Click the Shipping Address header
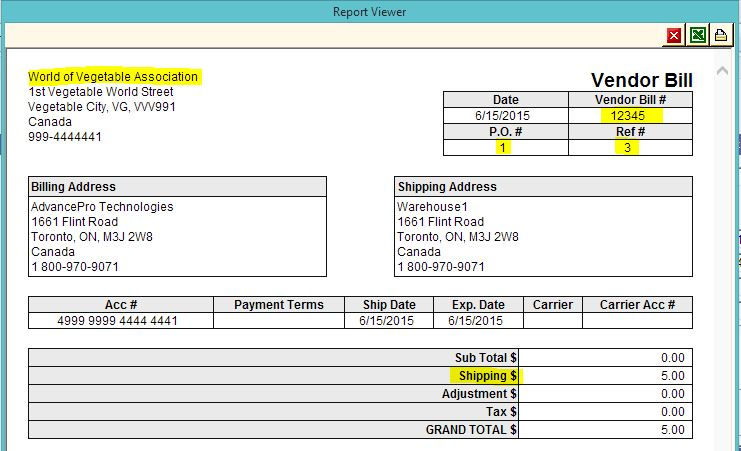The height and width of the screenshot is (451, 741). point(447,187)
